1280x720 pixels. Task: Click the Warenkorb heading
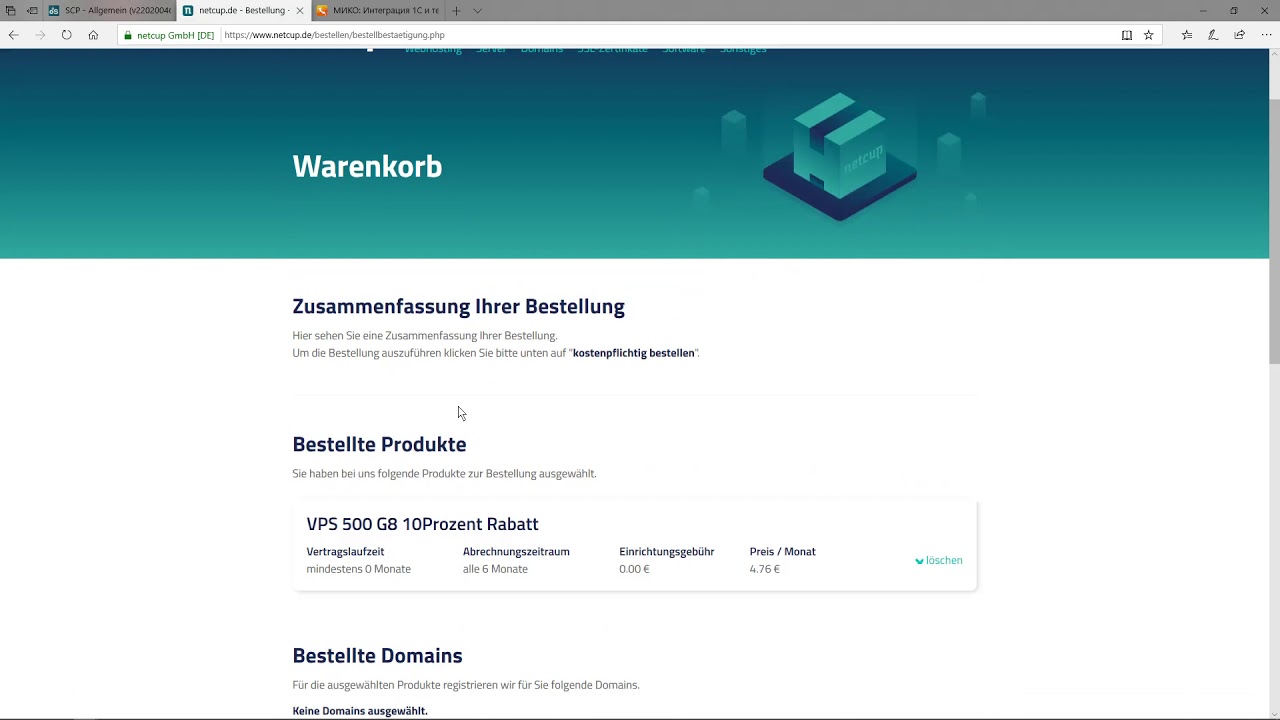pos(367,166)
